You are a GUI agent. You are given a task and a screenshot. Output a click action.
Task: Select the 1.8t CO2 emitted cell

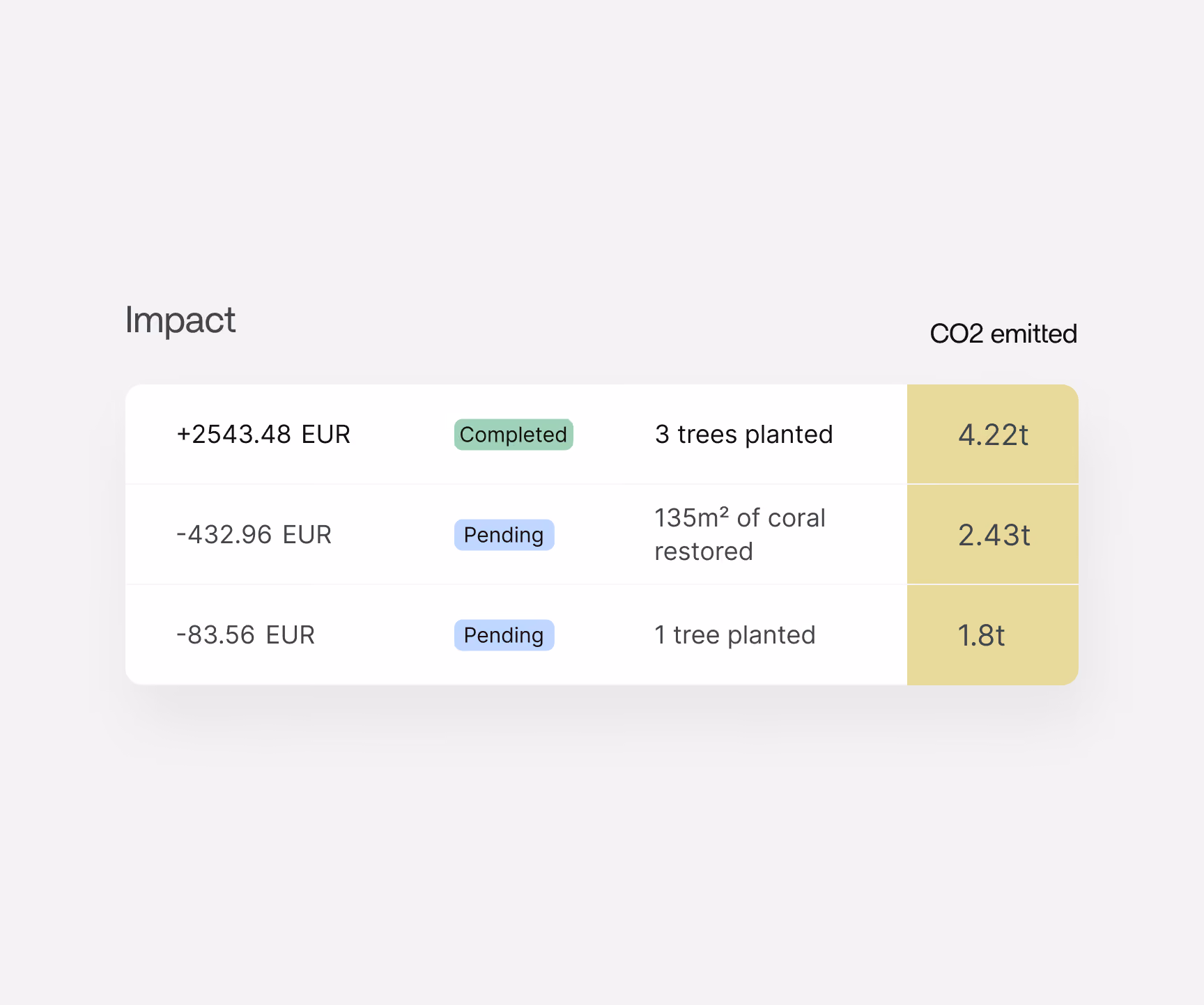tap(993, 635)
